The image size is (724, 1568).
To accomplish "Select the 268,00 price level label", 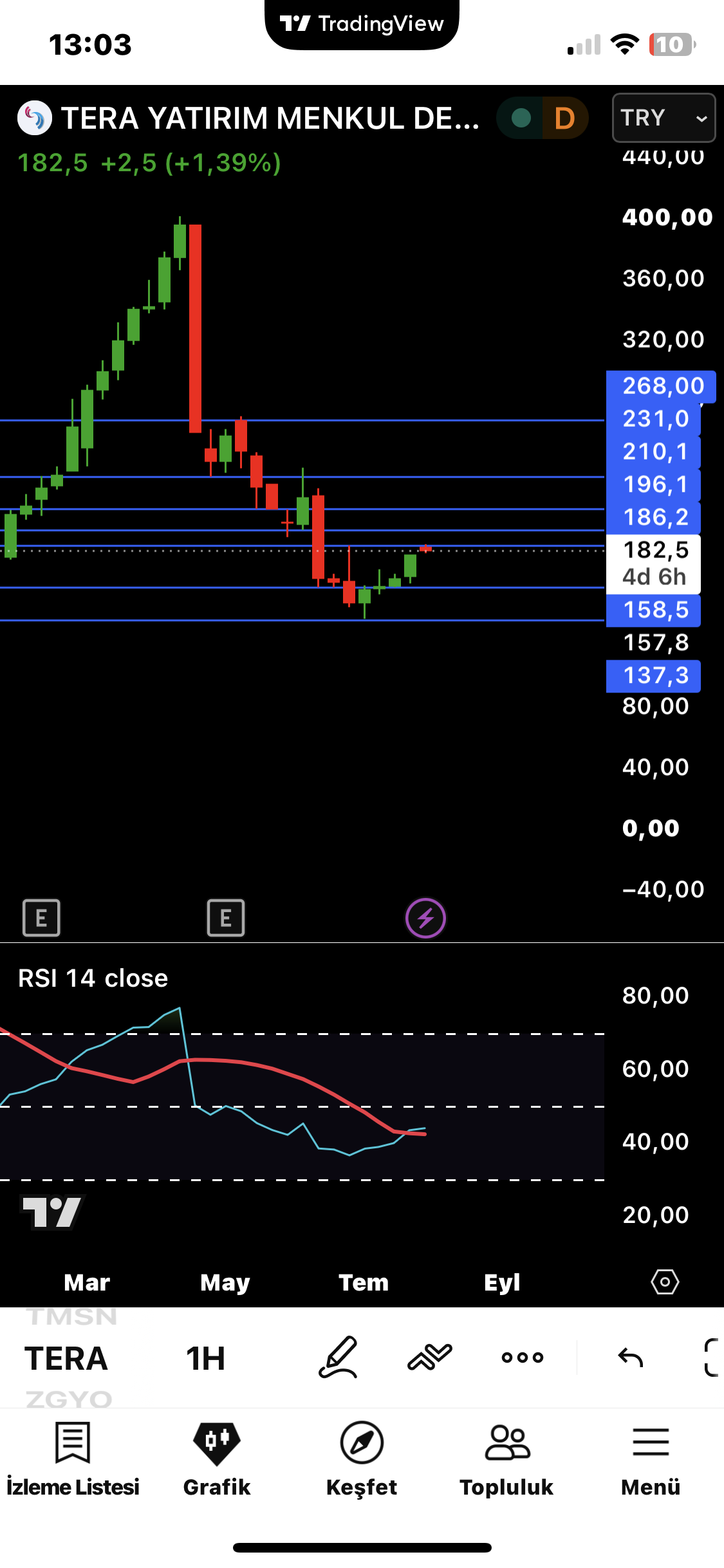I will tap(661, 386).
